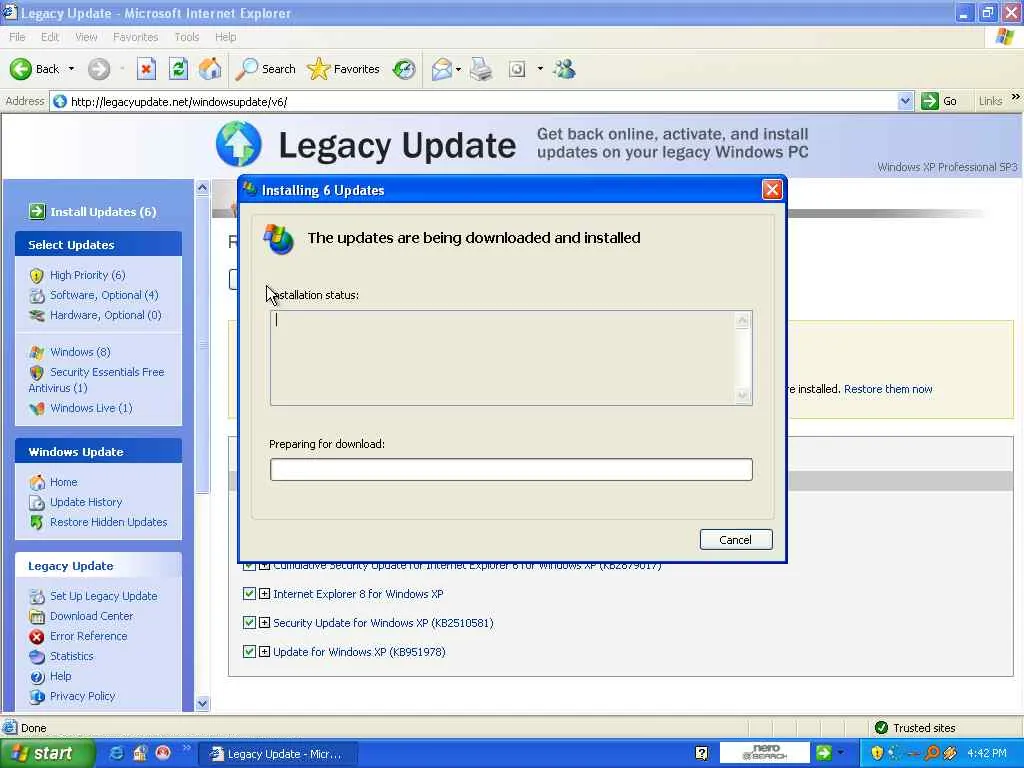Click the Legacy Update taskbar button
This screenshot has width=1024, height=768.
(x=278, y=754)
